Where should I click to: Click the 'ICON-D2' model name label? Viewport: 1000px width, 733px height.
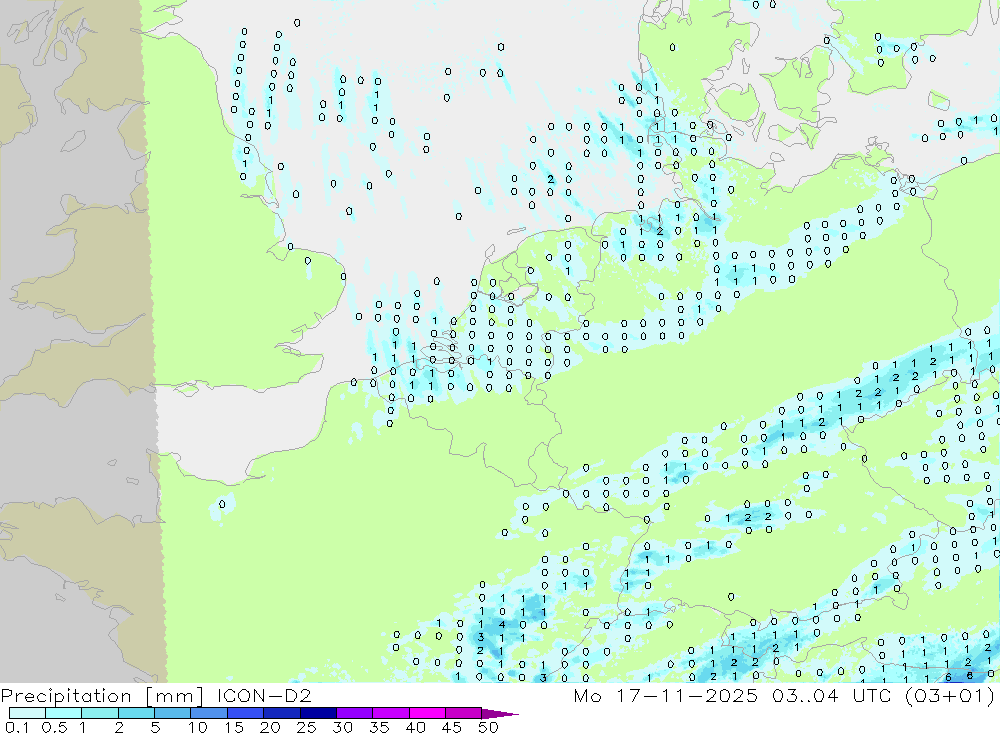(x=264, y=695)
